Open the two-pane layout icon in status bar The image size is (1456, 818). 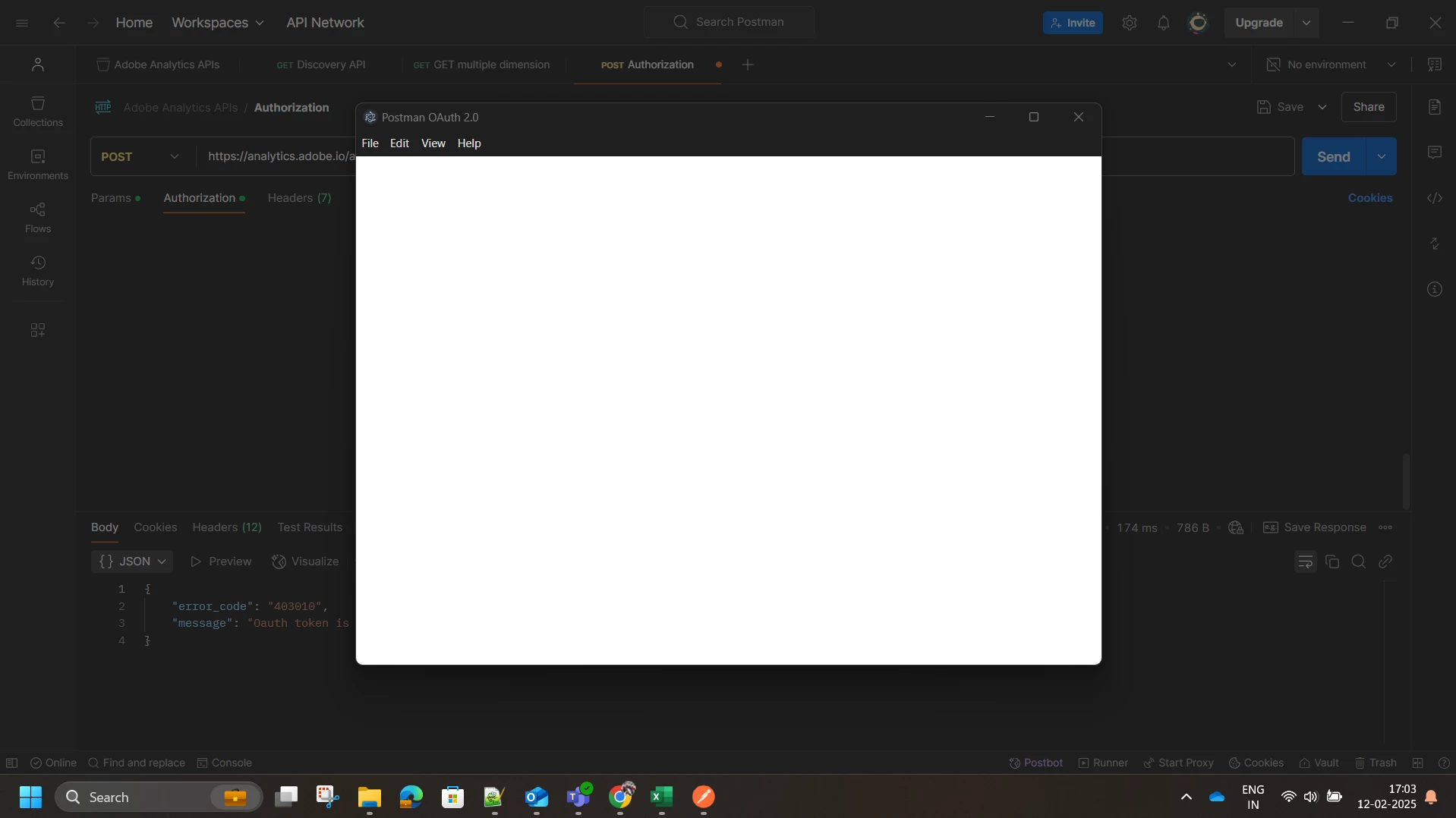(1417, 763)
